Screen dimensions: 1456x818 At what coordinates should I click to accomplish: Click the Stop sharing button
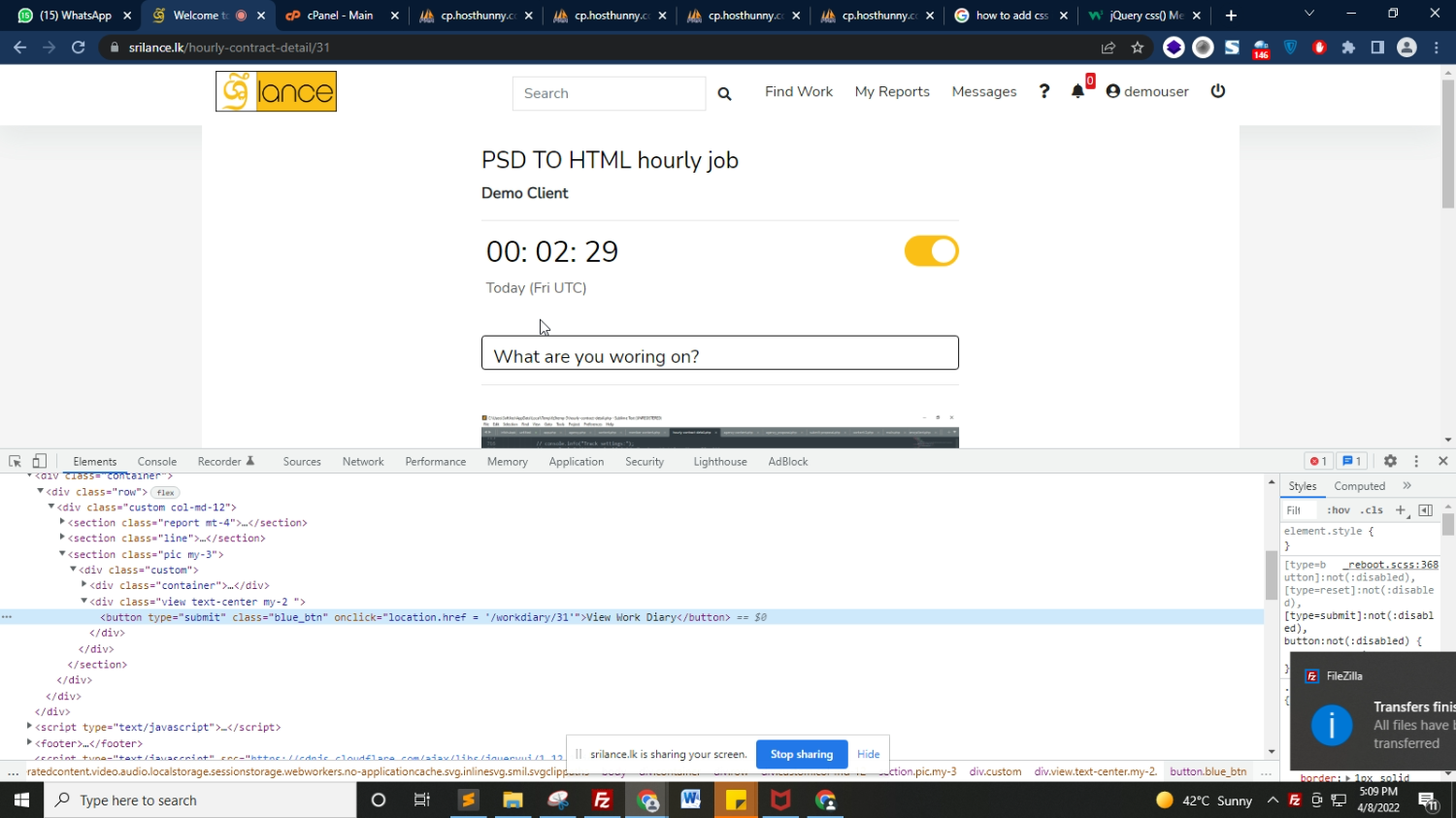tap(801, 754)
